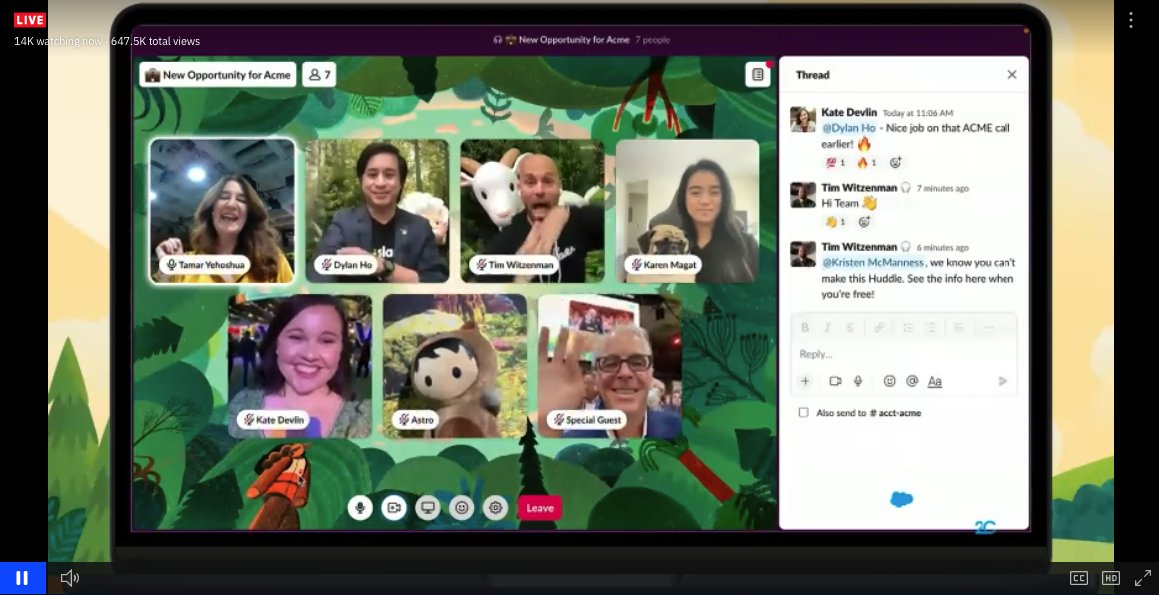Click the 6 minutes ago timestamp
Image resolution: width=1159 pixels, height=595 pixels.
pyautogui.click(x=942, y=248)
